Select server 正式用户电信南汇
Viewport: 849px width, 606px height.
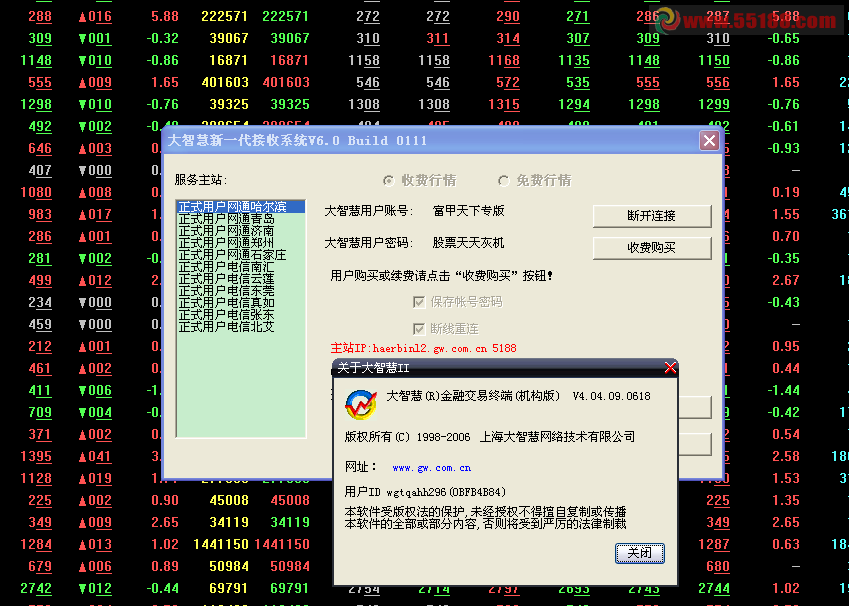[x=241, y=266]
